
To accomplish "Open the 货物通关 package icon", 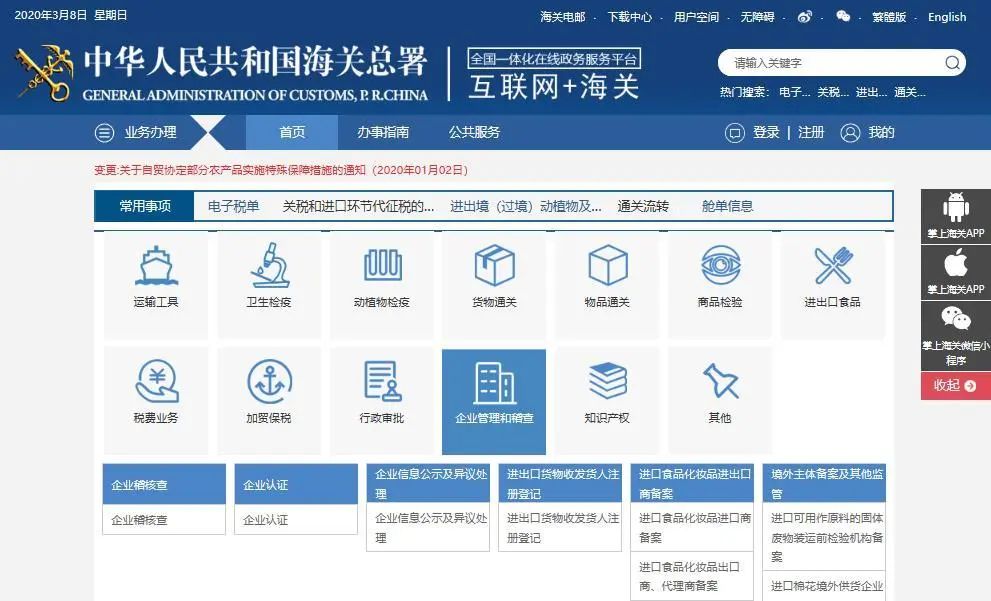I will (x=495, y=265).
